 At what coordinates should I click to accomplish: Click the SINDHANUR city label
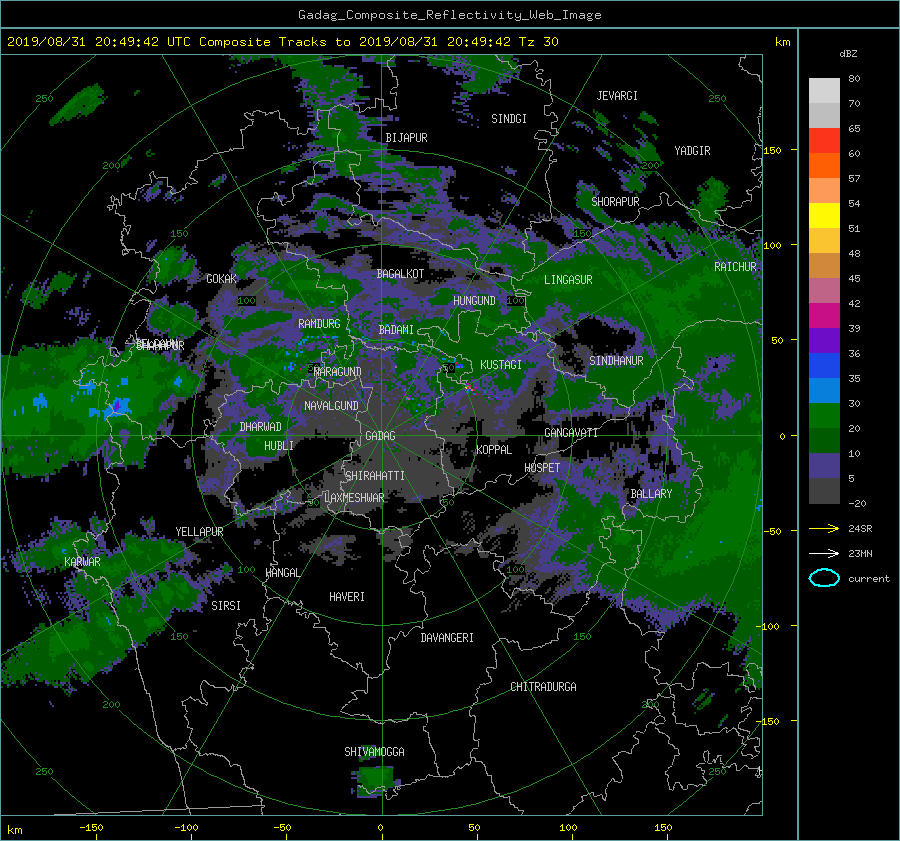[x=616, y=361]
